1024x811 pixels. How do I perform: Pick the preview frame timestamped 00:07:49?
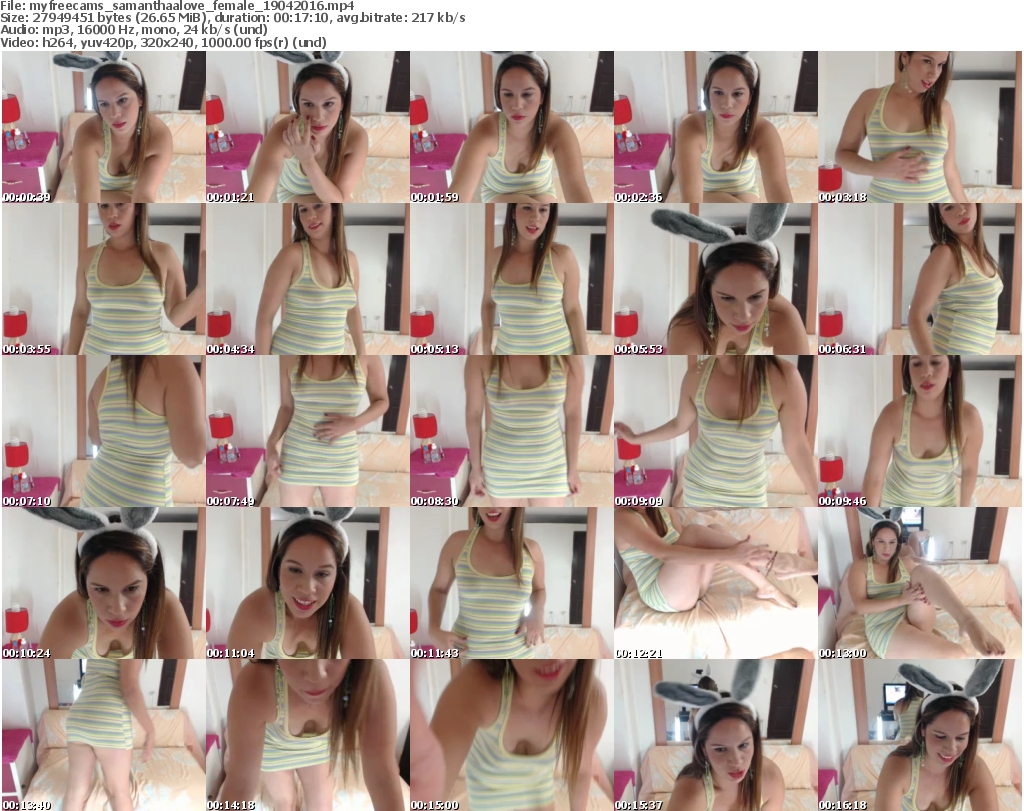pos(308,431)
